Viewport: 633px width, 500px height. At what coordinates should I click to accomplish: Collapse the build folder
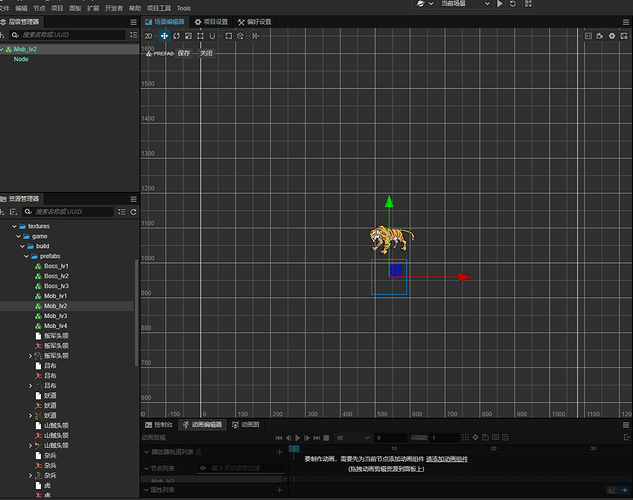[x=23, y=246]
